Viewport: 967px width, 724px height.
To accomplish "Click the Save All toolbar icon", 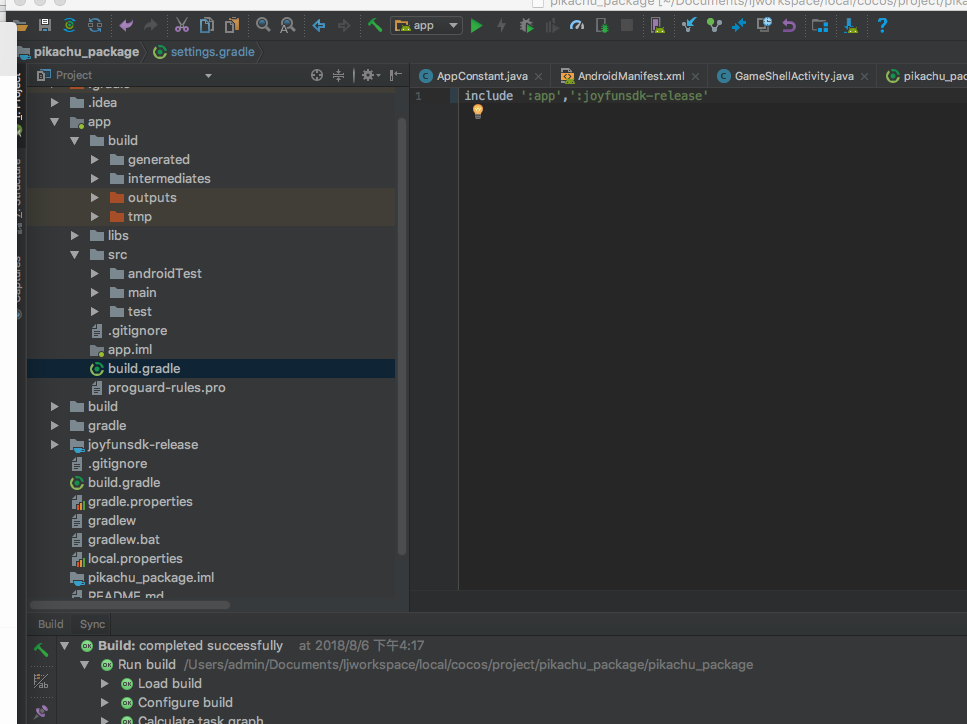I will click(45, 25).
